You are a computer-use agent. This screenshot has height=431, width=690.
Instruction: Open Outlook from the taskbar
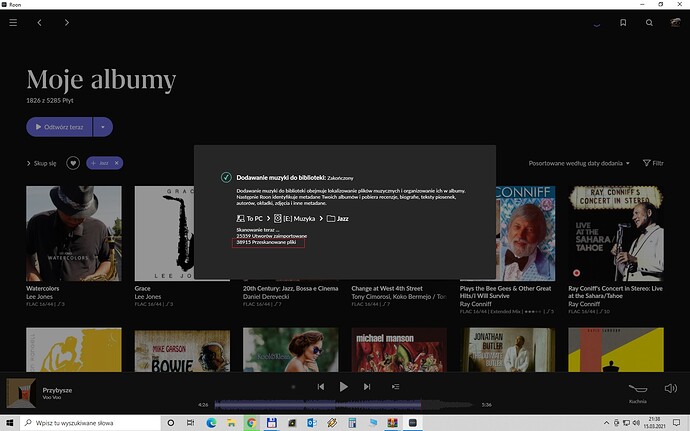[312, 423]
